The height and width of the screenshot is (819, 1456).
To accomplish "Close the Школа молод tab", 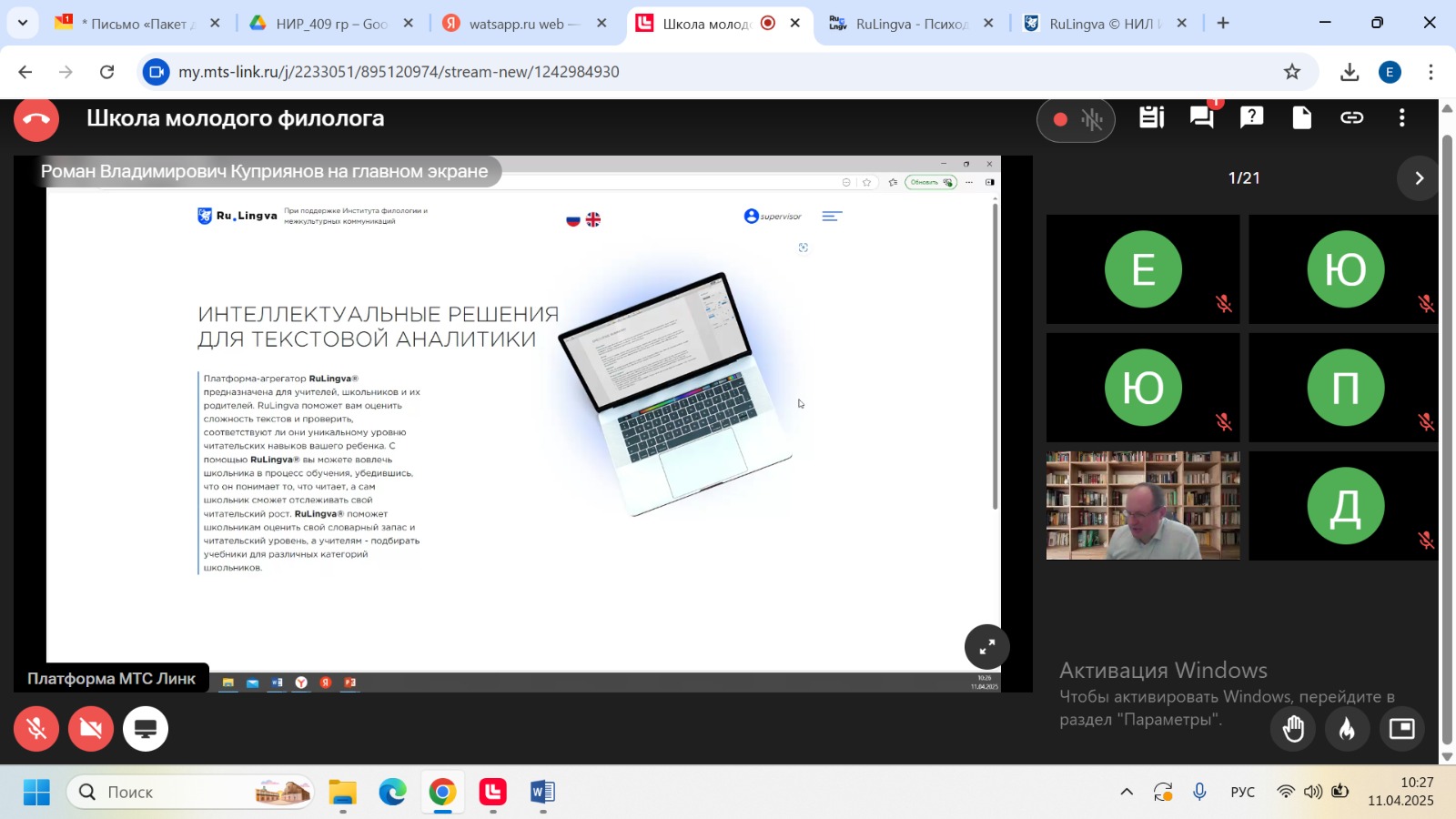I will point(795,24).
